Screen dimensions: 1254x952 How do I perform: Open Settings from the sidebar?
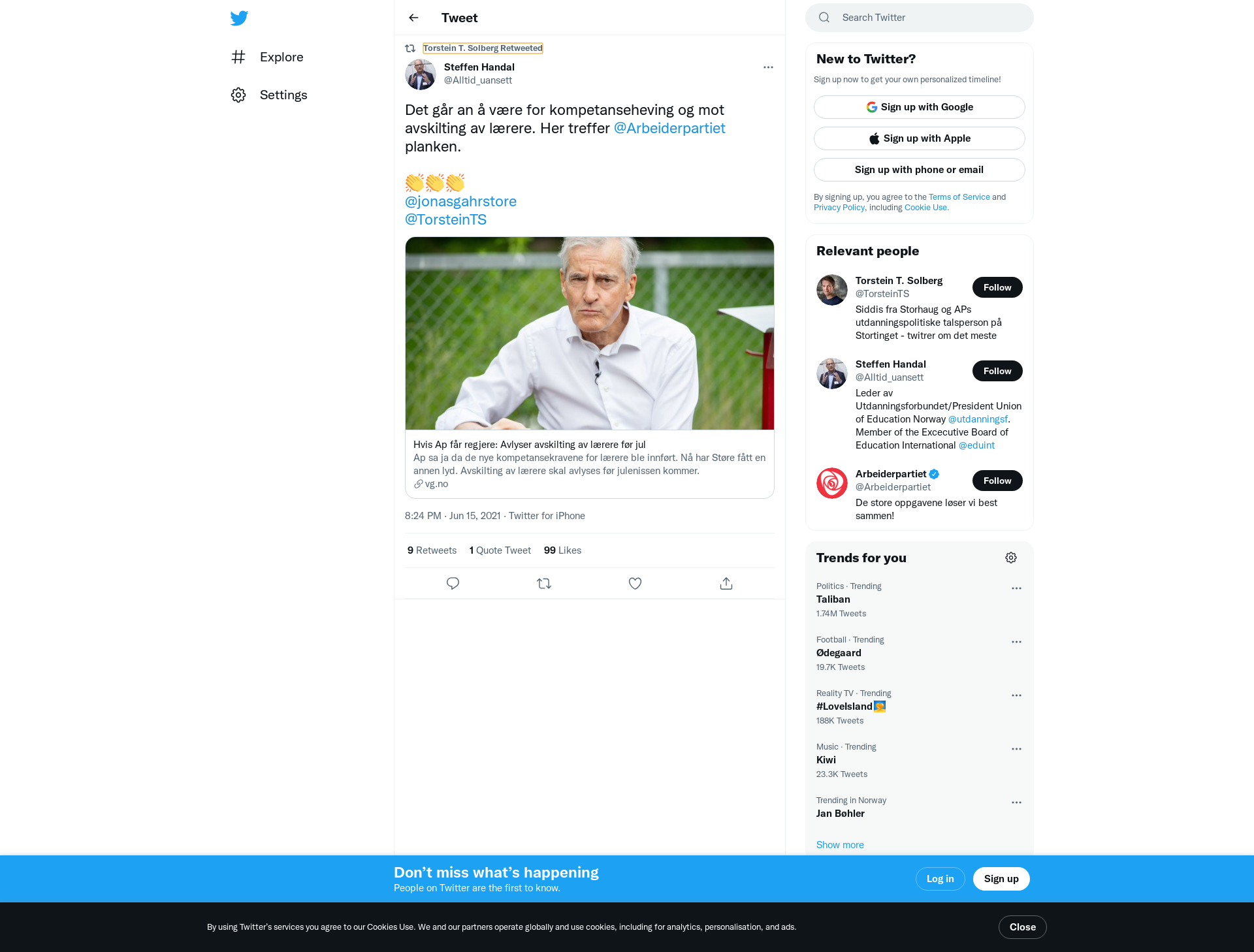pos(269,95)
